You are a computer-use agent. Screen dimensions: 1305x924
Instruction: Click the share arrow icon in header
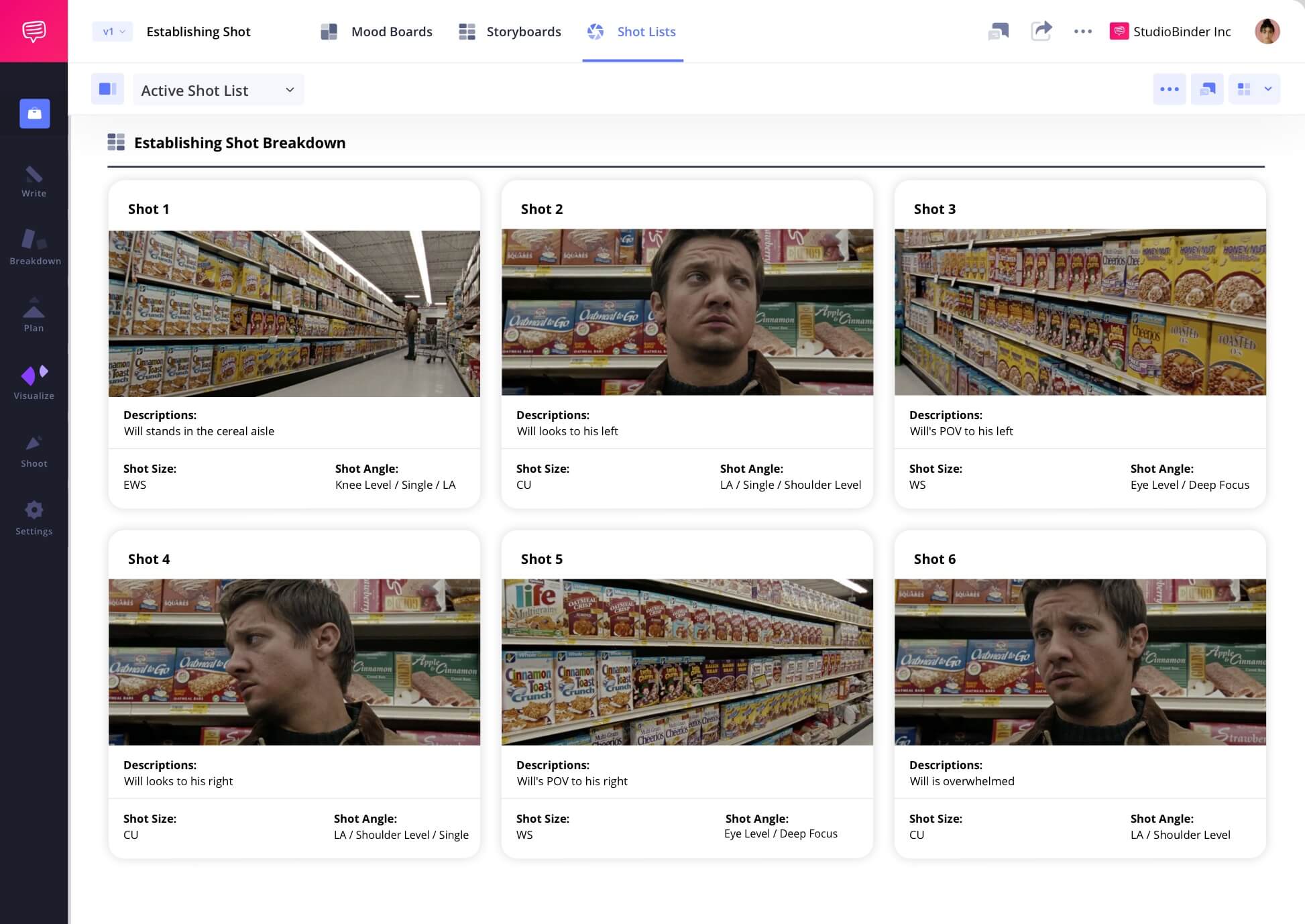1041,31
